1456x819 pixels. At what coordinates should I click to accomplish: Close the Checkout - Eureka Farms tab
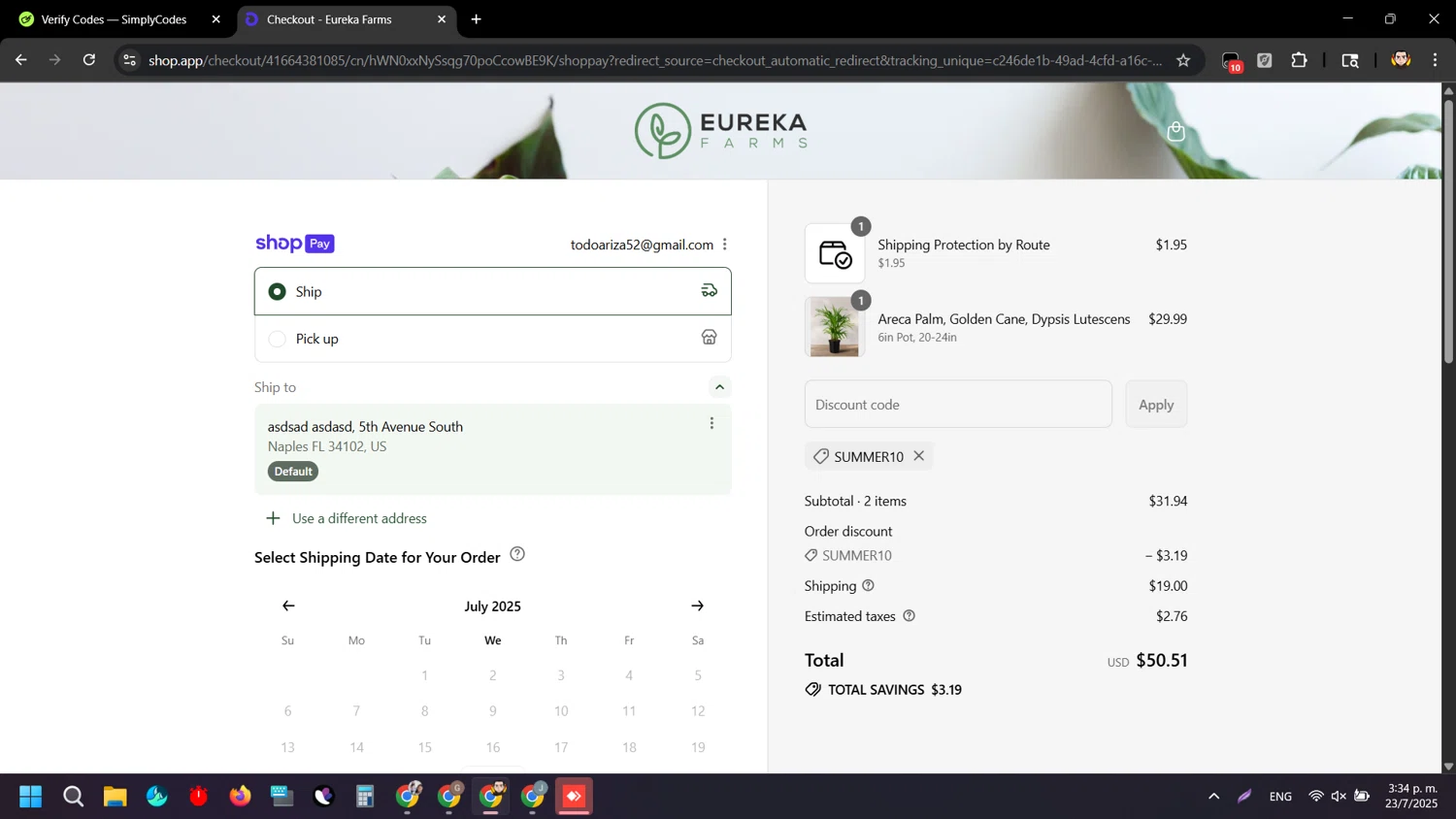click(442, 19)
